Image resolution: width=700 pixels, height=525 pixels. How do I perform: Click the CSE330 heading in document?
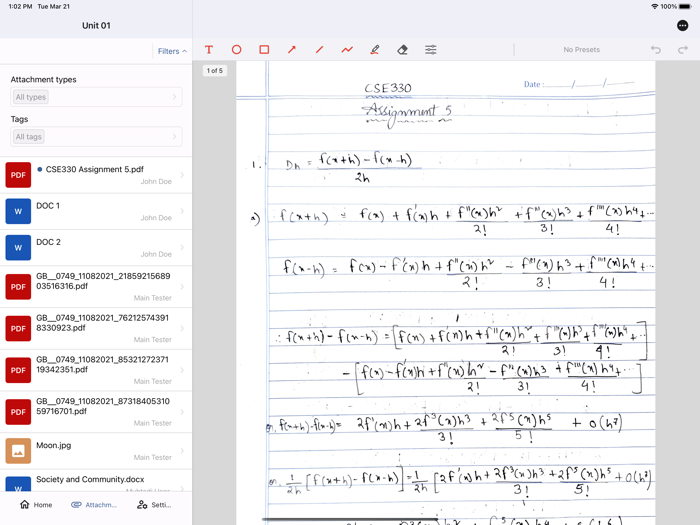[x=388, y=88]
